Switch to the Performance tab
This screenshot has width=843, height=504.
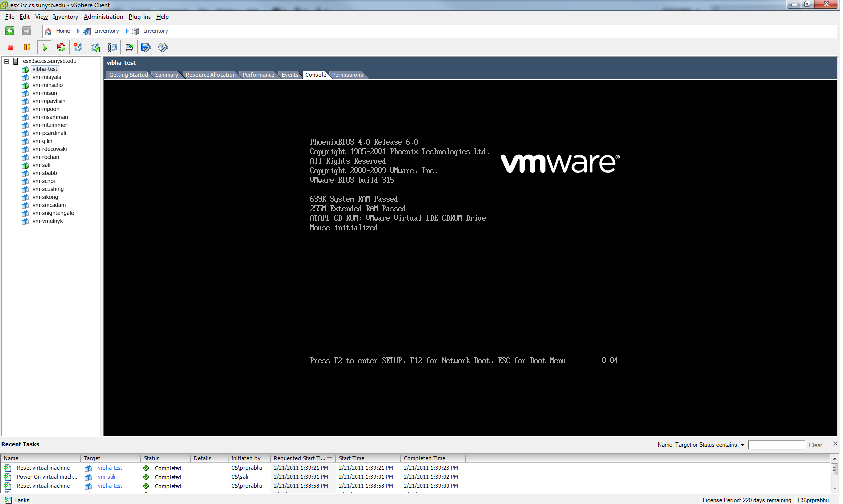pyautogui.click(x=258, y=75)
